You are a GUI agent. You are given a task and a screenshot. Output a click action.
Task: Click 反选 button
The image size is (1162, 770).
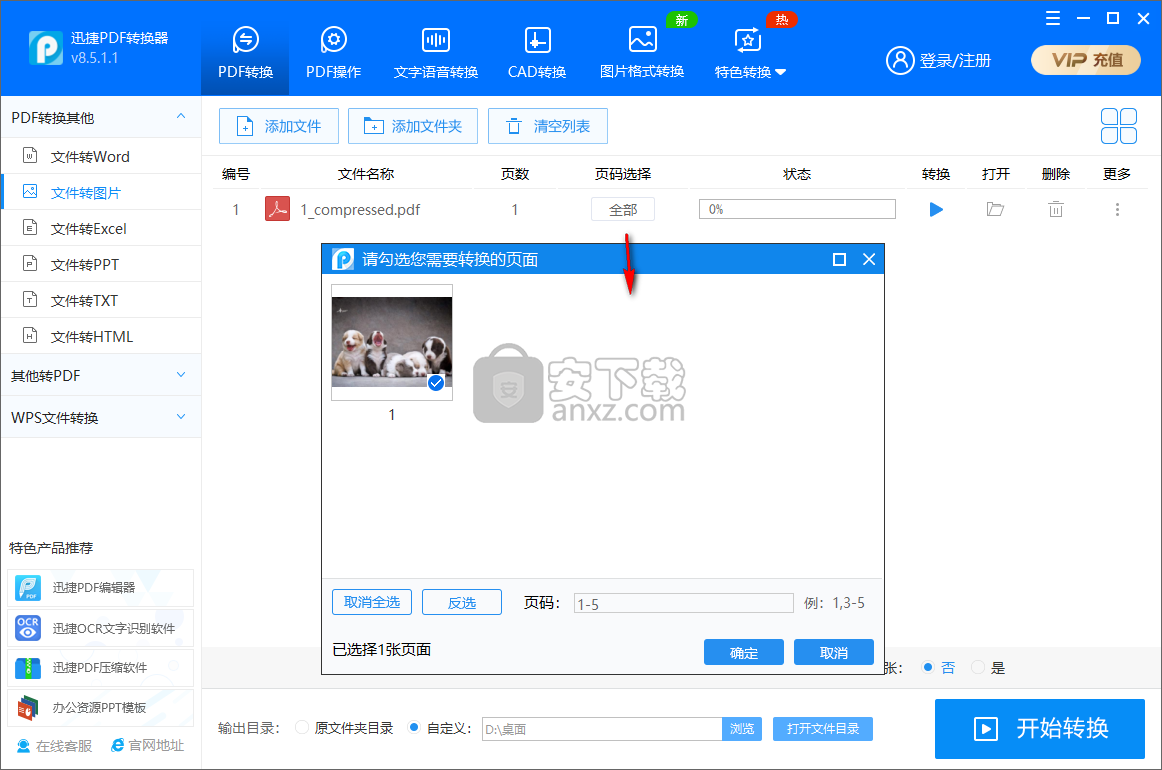click(x=462, y=603)
